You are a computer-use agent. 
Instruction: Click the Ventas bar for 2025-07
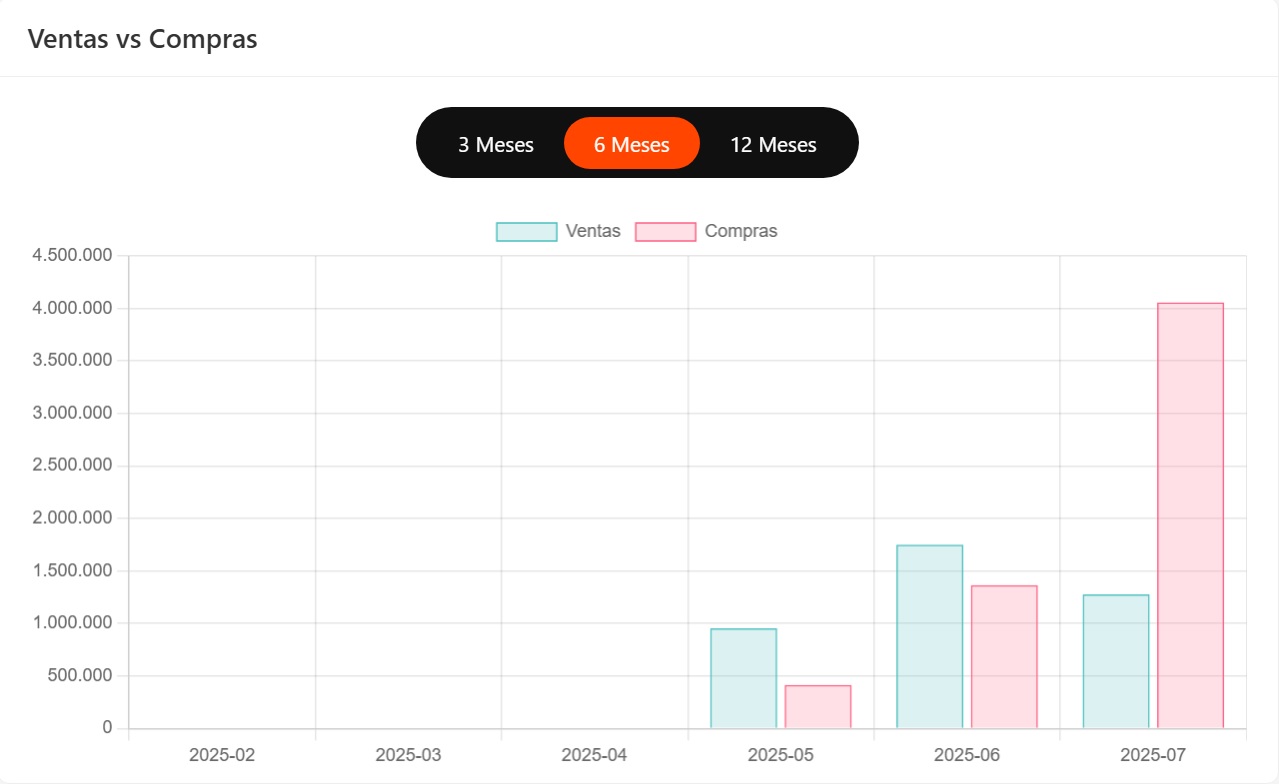1115,661
